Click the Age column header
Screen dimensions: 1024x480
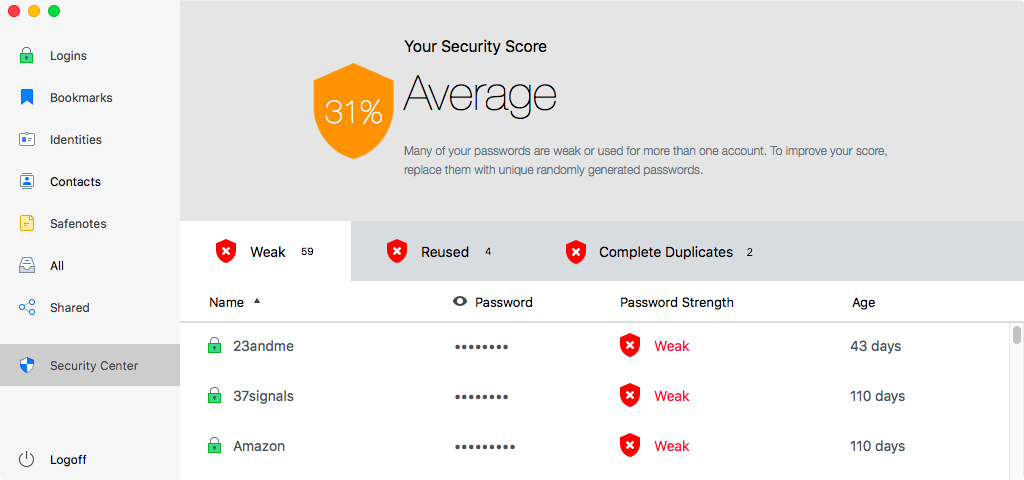(x=863, y=302)
